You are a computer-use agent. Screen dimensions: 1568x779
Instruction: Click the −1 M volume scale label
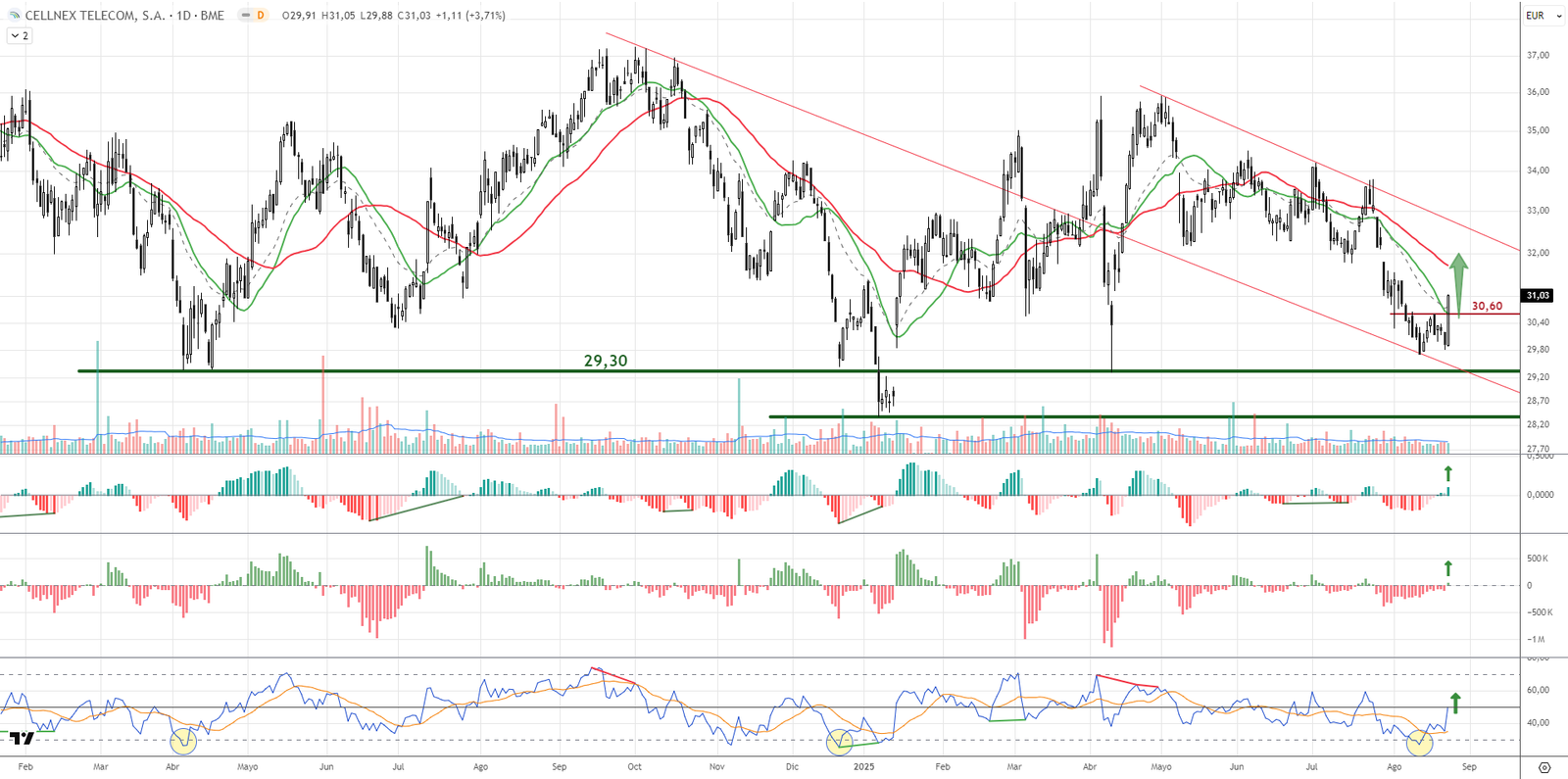click(1537, 640)
